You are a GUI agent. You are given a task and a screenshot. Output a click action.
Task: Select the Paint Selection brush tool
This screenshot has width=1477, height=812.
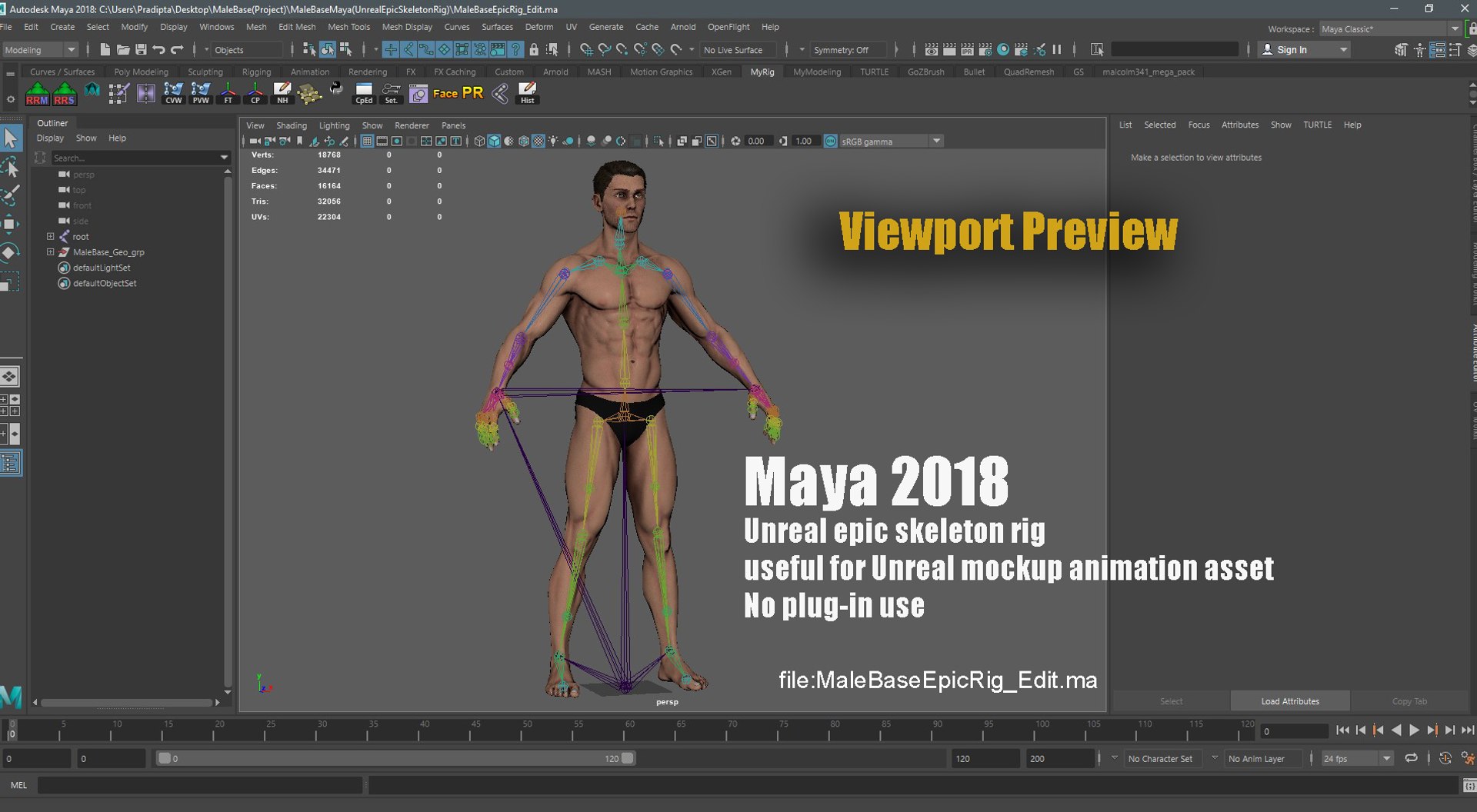(11, 195)
